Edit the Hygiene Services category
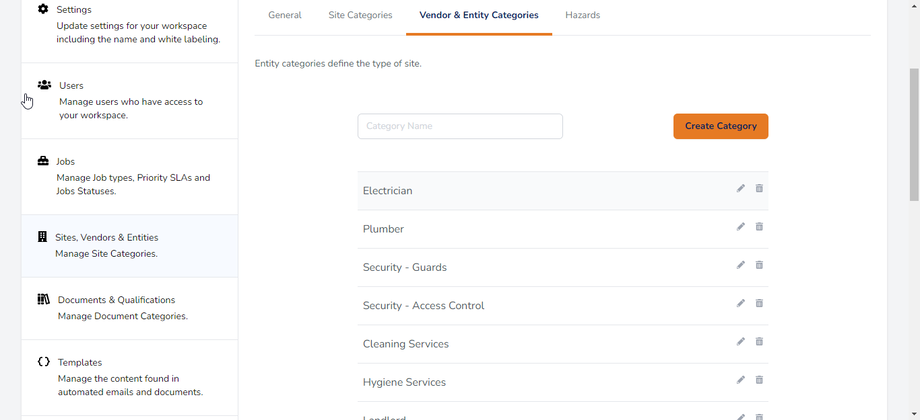The height and width of the screenshot is (420, 920). (741, 380)
